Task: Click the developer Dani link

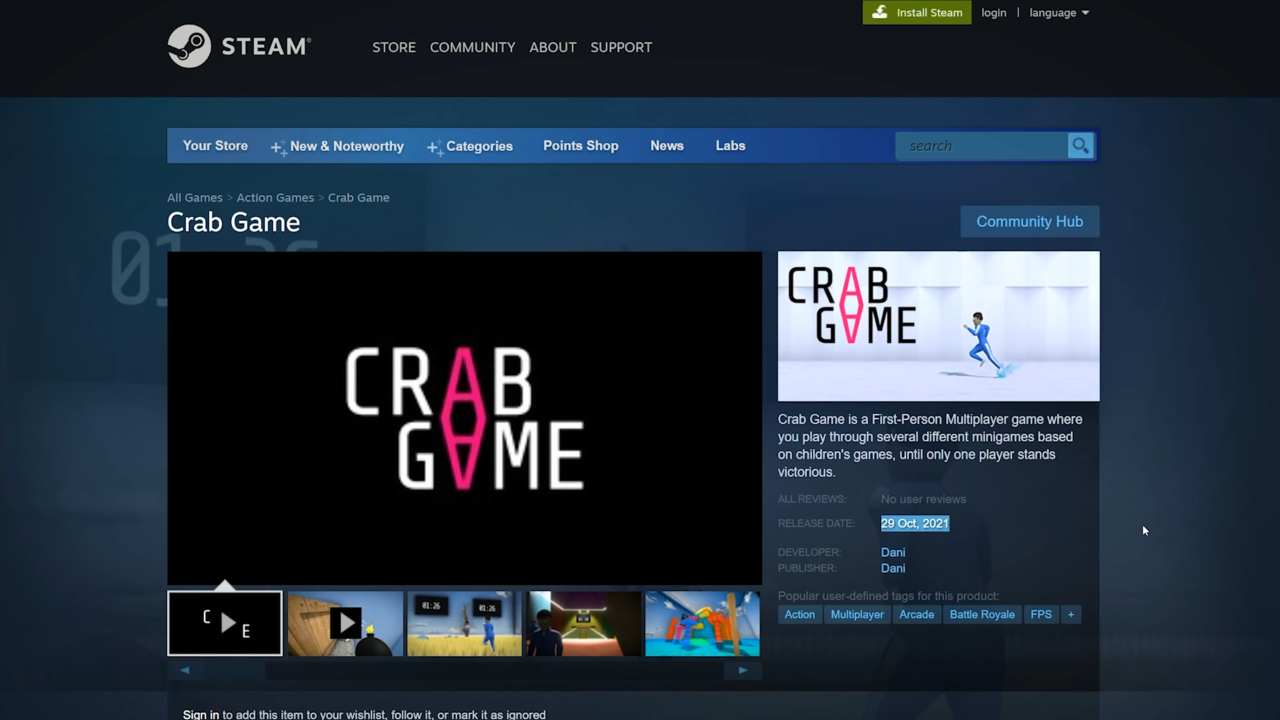Action: (x=893, y=552)
